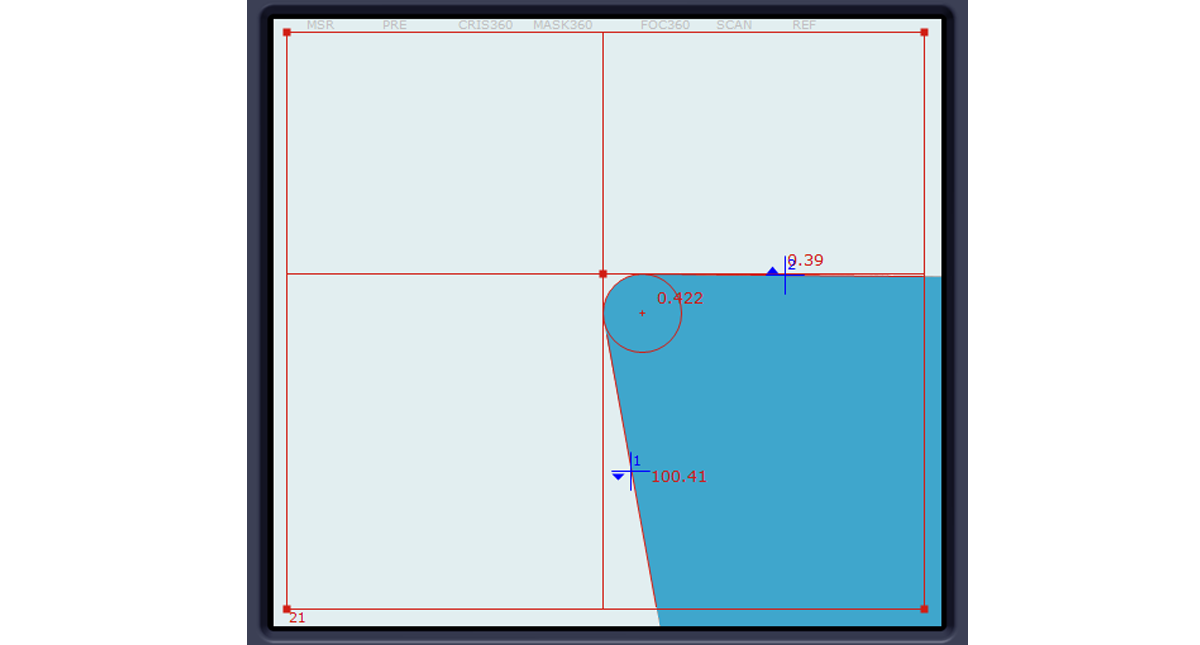Click the number 21 at bottom-left

tap(297, 618)
